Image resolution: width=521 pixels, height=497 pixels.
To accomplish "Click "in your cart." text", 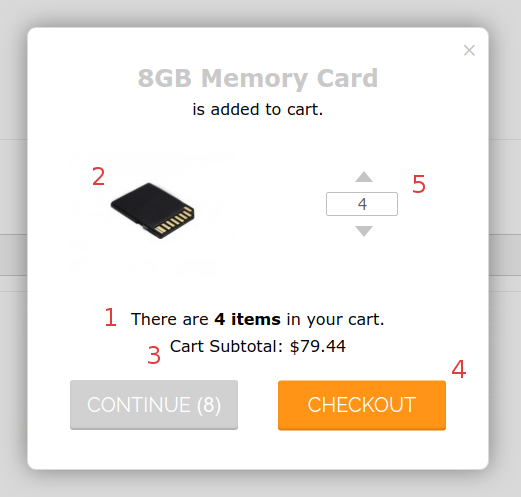I will pyautogui.click(x=335, y=319).
